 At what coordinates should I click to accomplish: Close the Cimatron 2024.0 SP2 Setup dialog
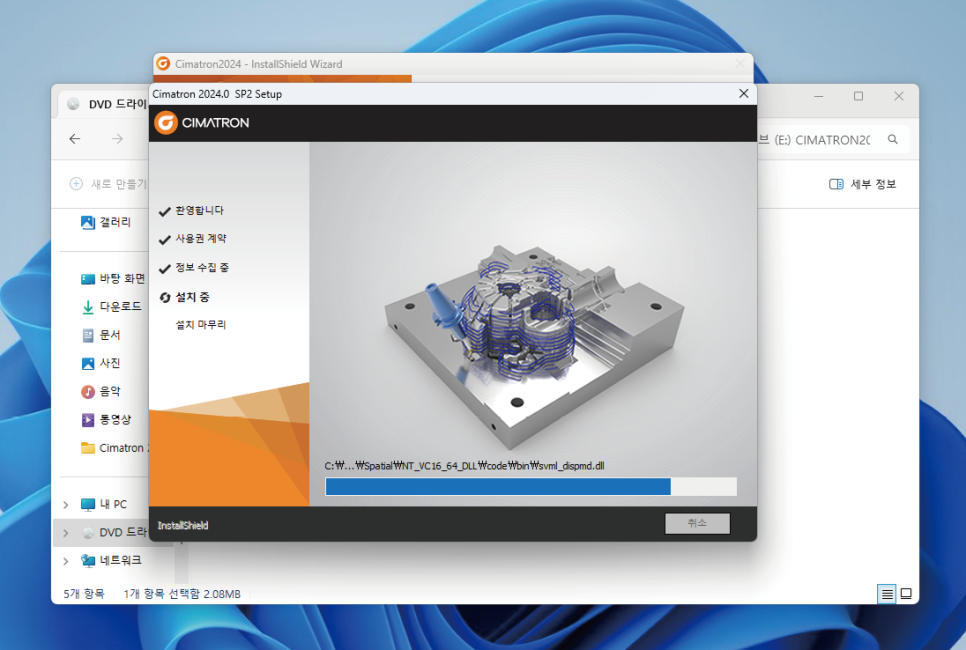(x=744, y=94)
